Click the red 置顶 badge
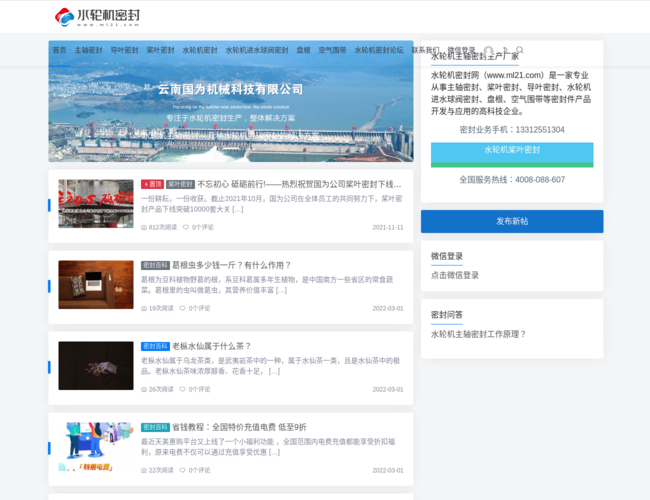Viewport: 650px width, 500px height. click(x=152, y=184)
